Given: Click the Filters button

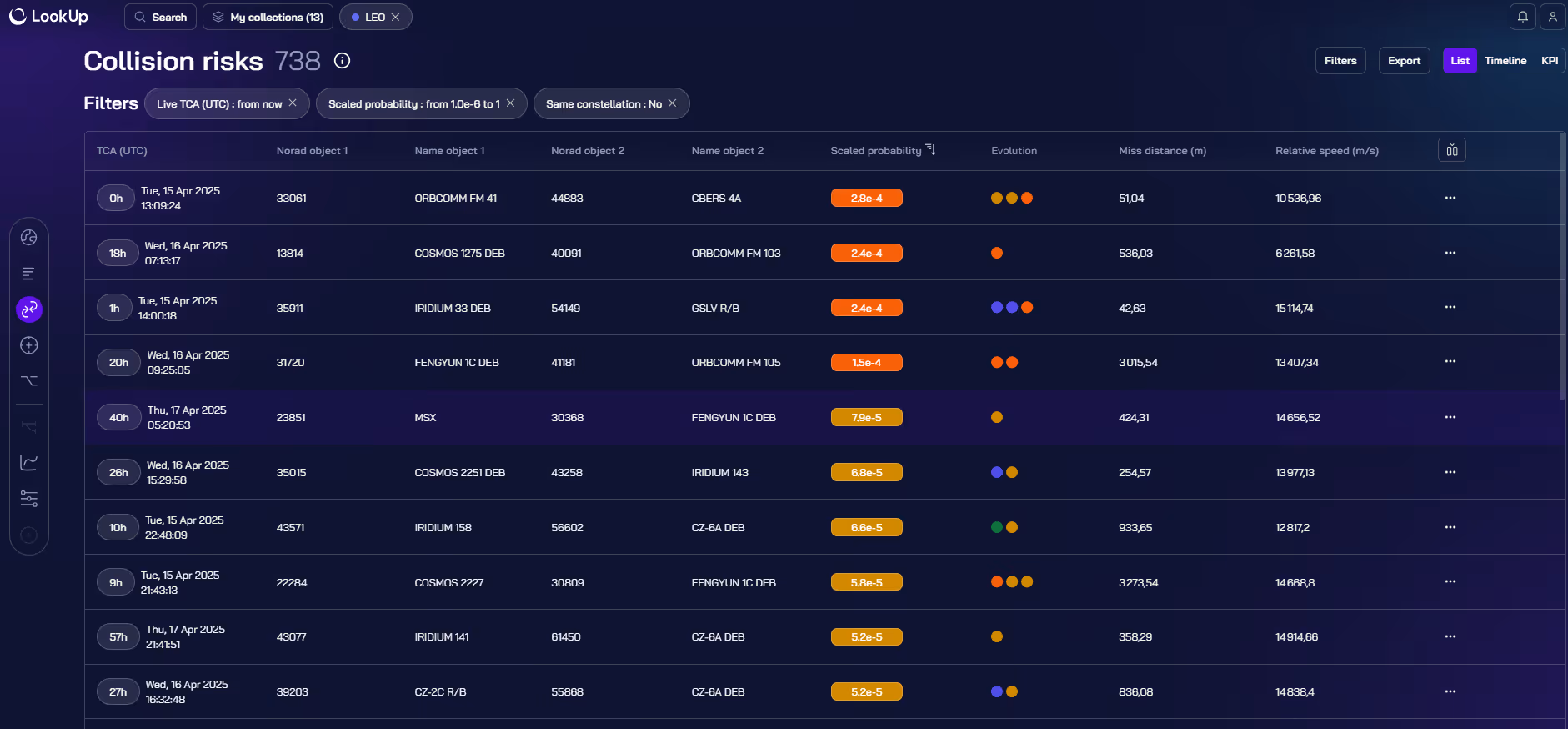Looking at the screenshot, I should tap(1340, 61).
